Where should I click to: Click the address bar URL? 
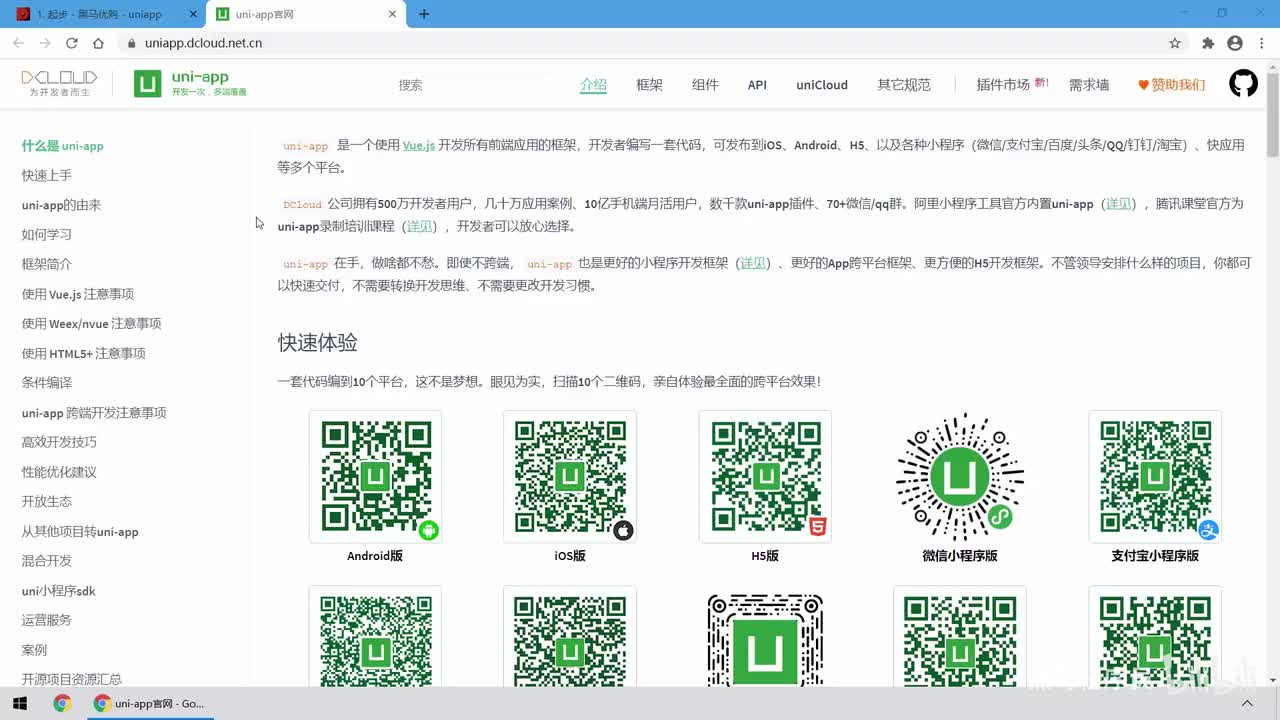pyautogui.click(x=203, y=43)
